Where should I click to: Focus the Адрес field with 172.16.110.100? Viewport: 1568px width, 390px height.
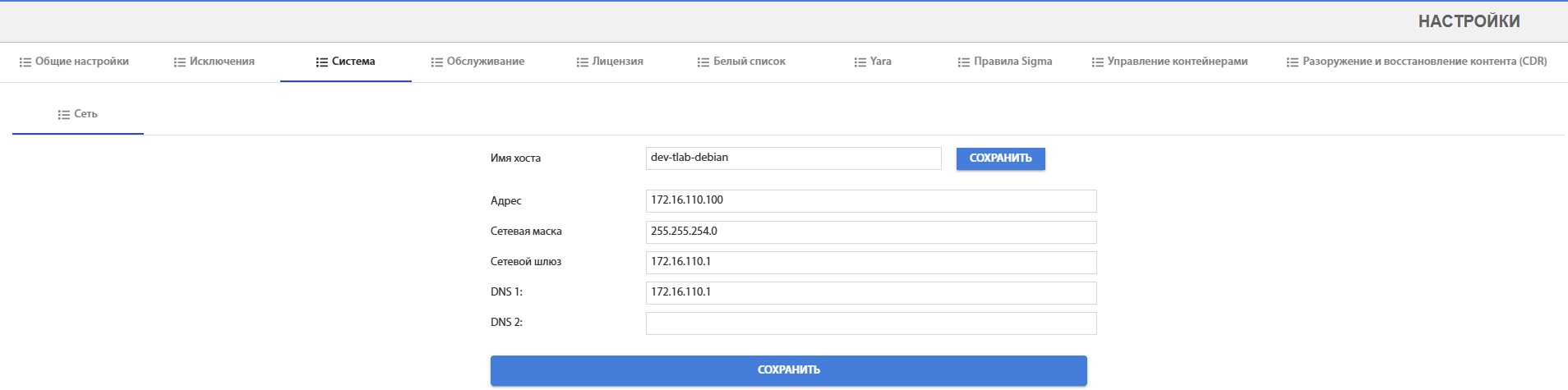click(871, 201)
